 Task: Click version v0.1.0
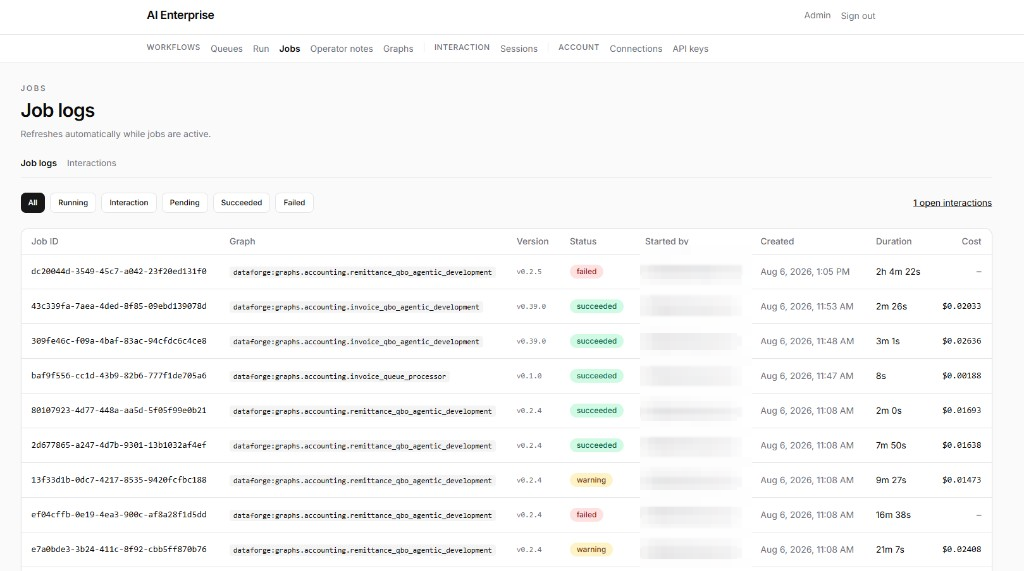[x=529, y=376]
